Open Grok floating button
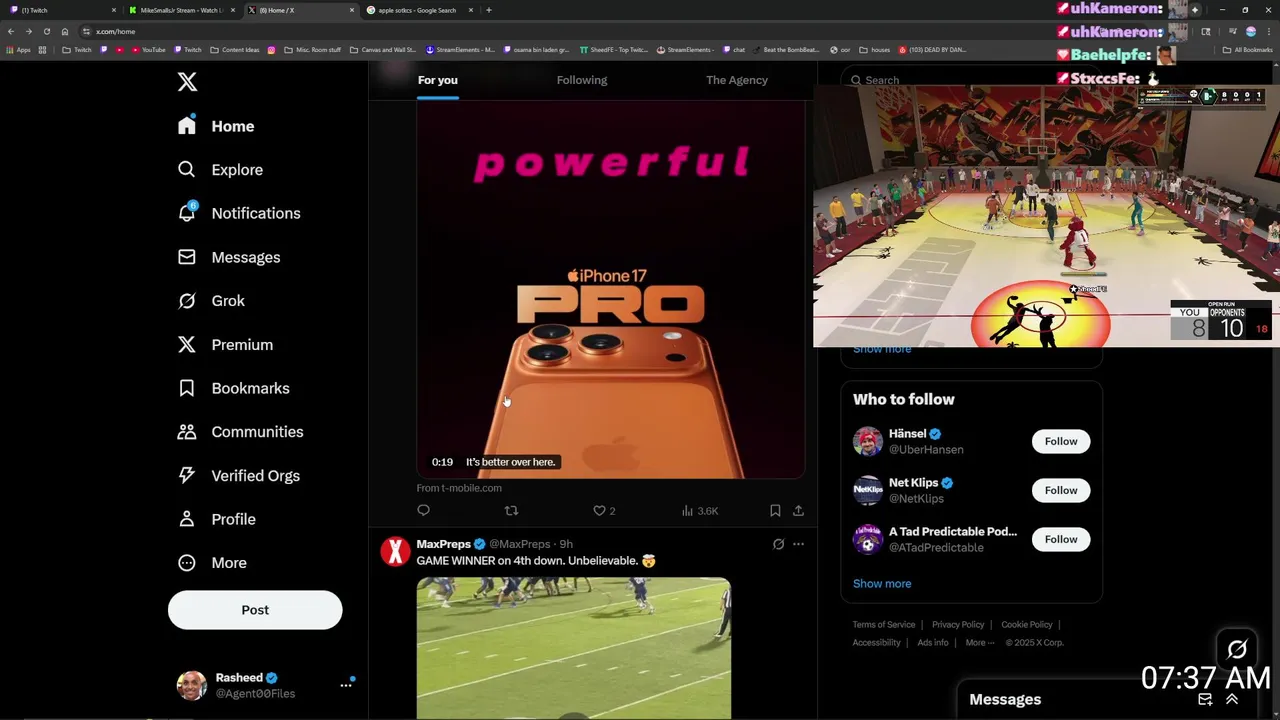1280x720 pixels. pos(1237,650)
